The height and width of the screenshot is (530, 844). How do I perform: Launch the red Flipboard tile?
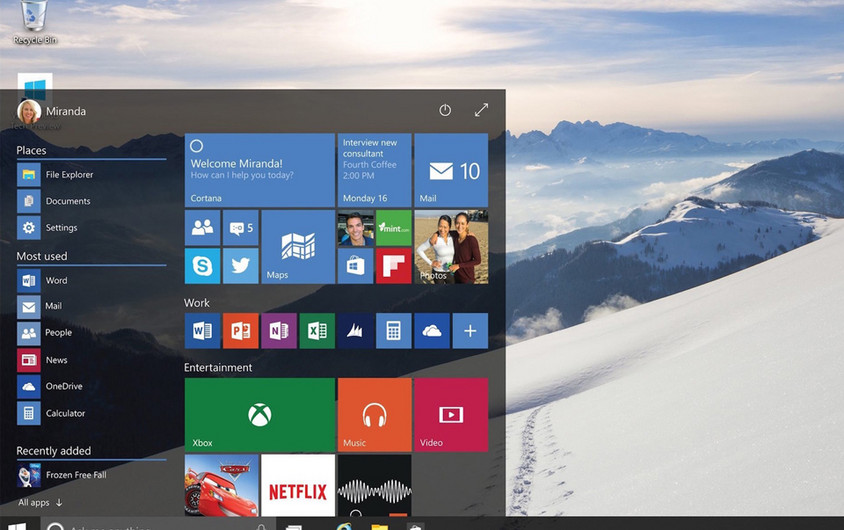[394, 266]
